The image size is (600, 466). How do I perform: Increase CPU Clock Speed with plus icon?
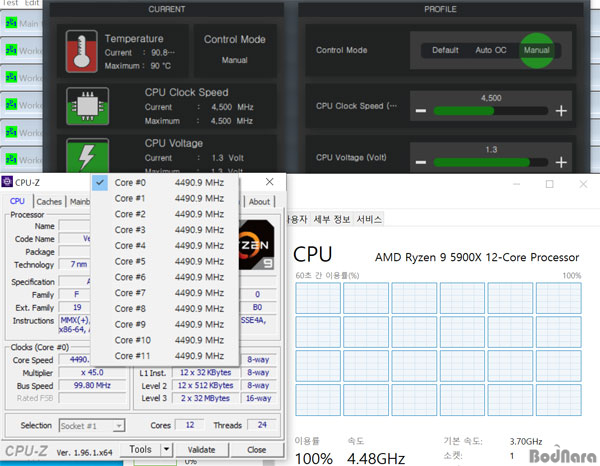(x=561, y=111)
